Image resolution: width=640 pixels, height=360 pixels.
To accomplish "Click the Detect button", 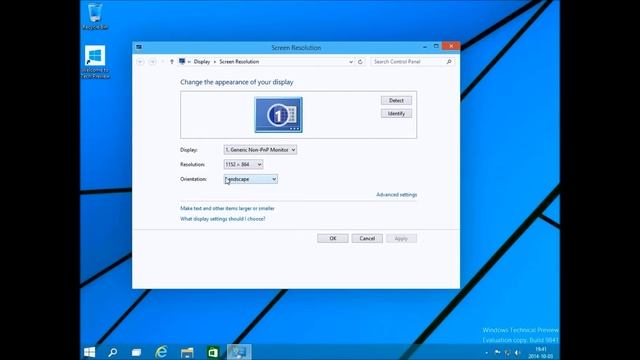I will coord(396,100).
